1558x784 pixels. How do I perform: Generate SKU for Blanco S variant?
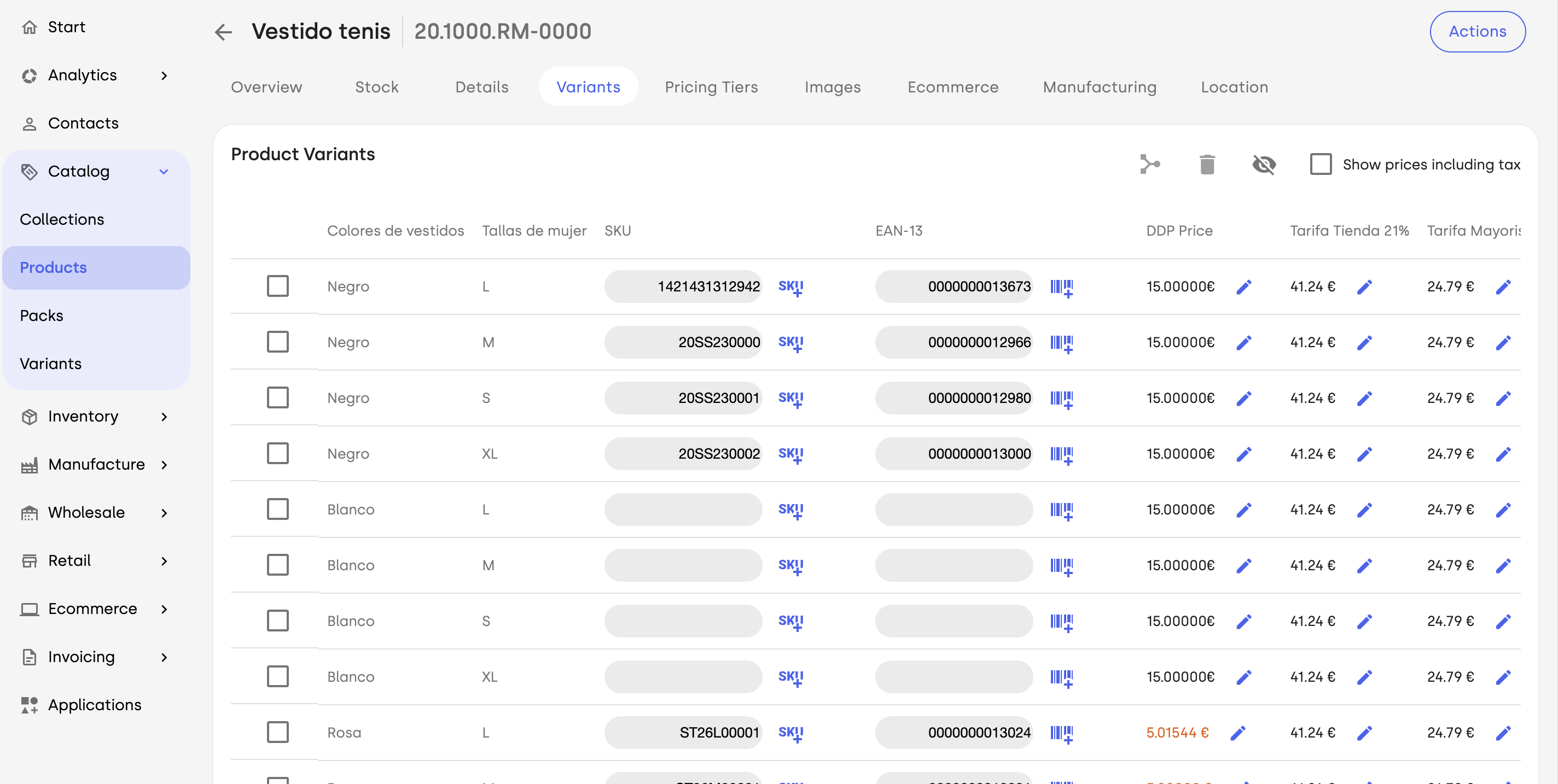click(x=790, y=622)
